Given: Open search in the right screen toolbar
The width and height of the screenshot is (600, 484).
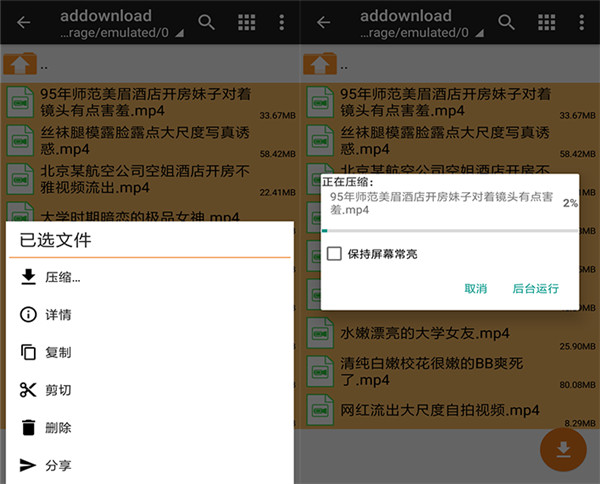Looking at the screenshot, I should (x=507, y=23).
